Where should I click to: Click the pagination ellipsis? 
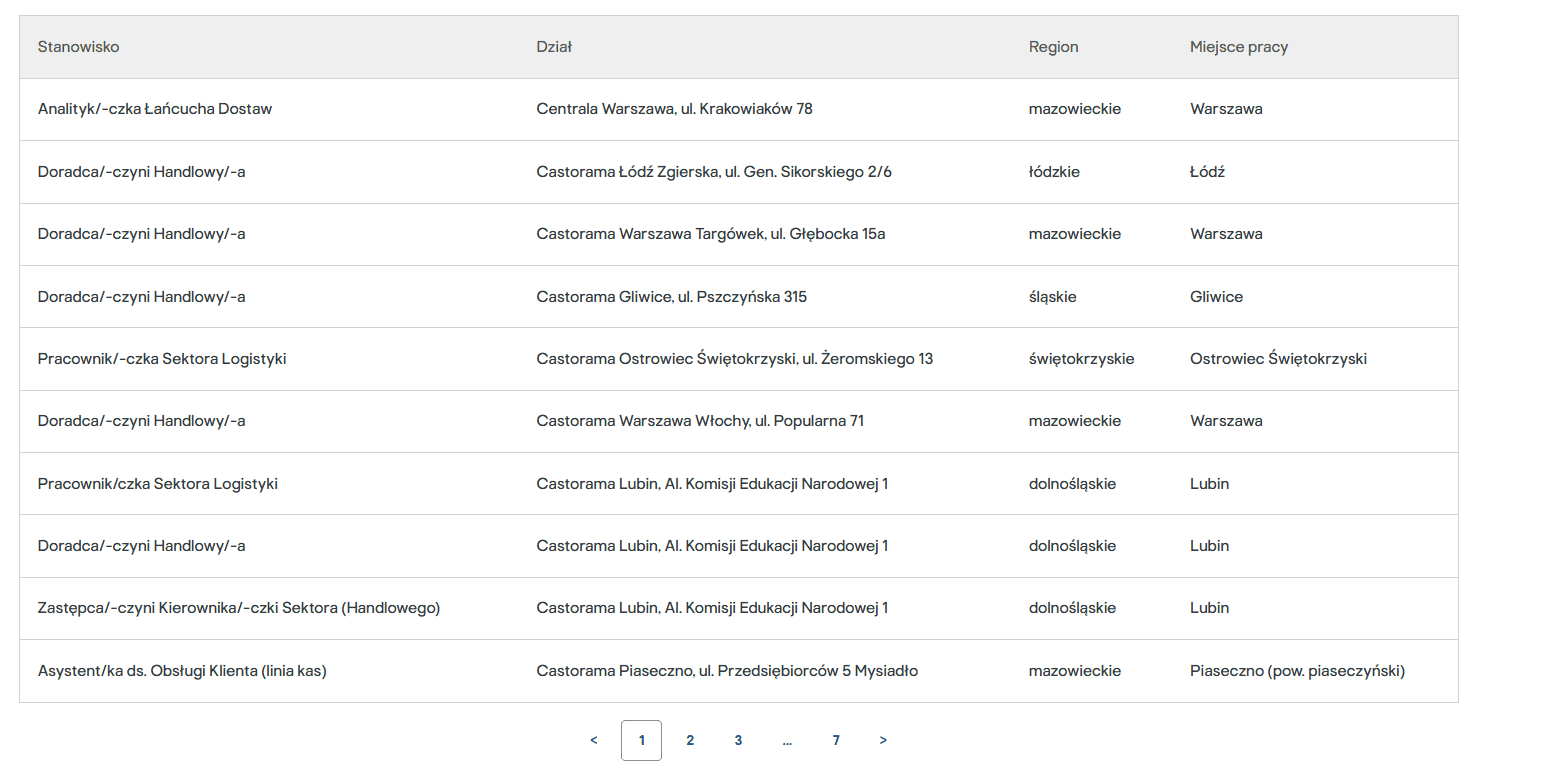(788, 740)
